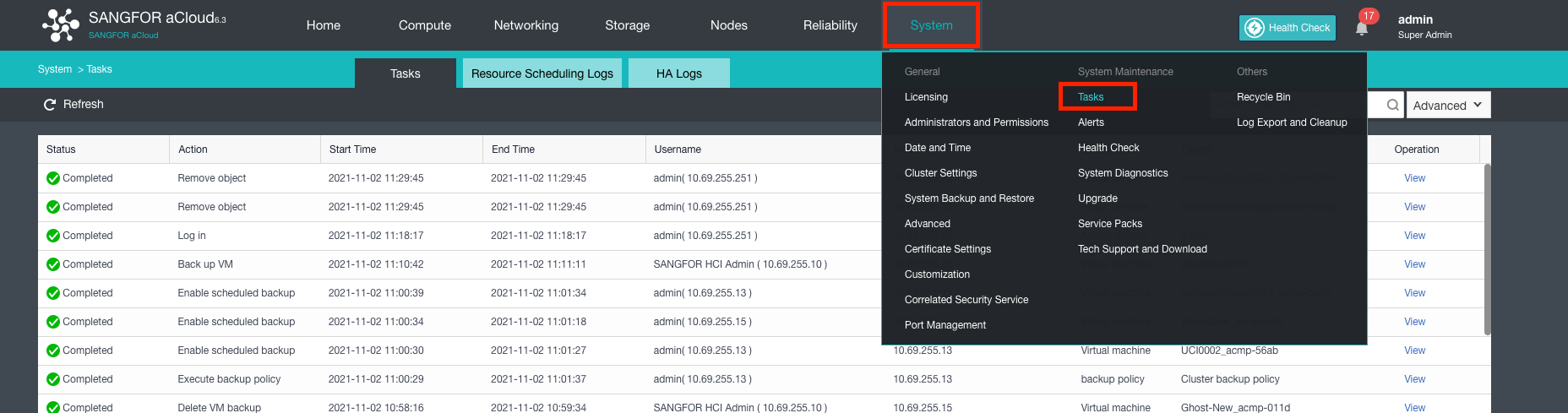
Task: Select Log Export and Cleanup entry
Action: 1292,122
